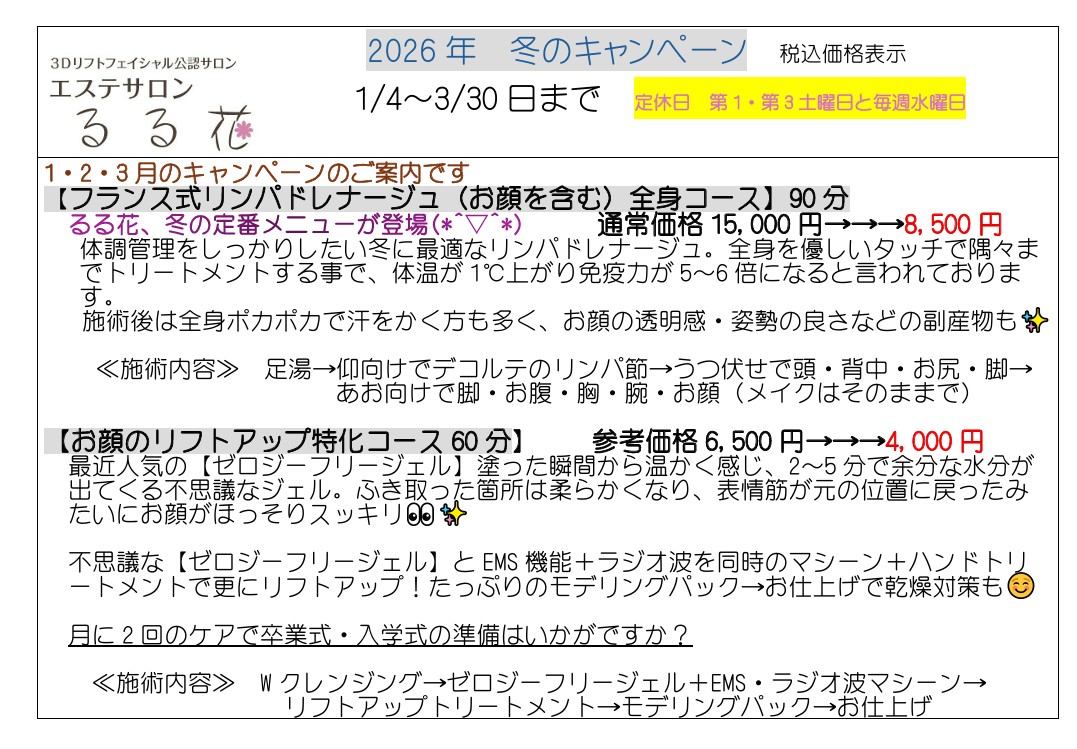1077x749 pixels.
Task: Click the smiling face emoji after 乾燥対策も
Action: click(x=1020, y=587)
